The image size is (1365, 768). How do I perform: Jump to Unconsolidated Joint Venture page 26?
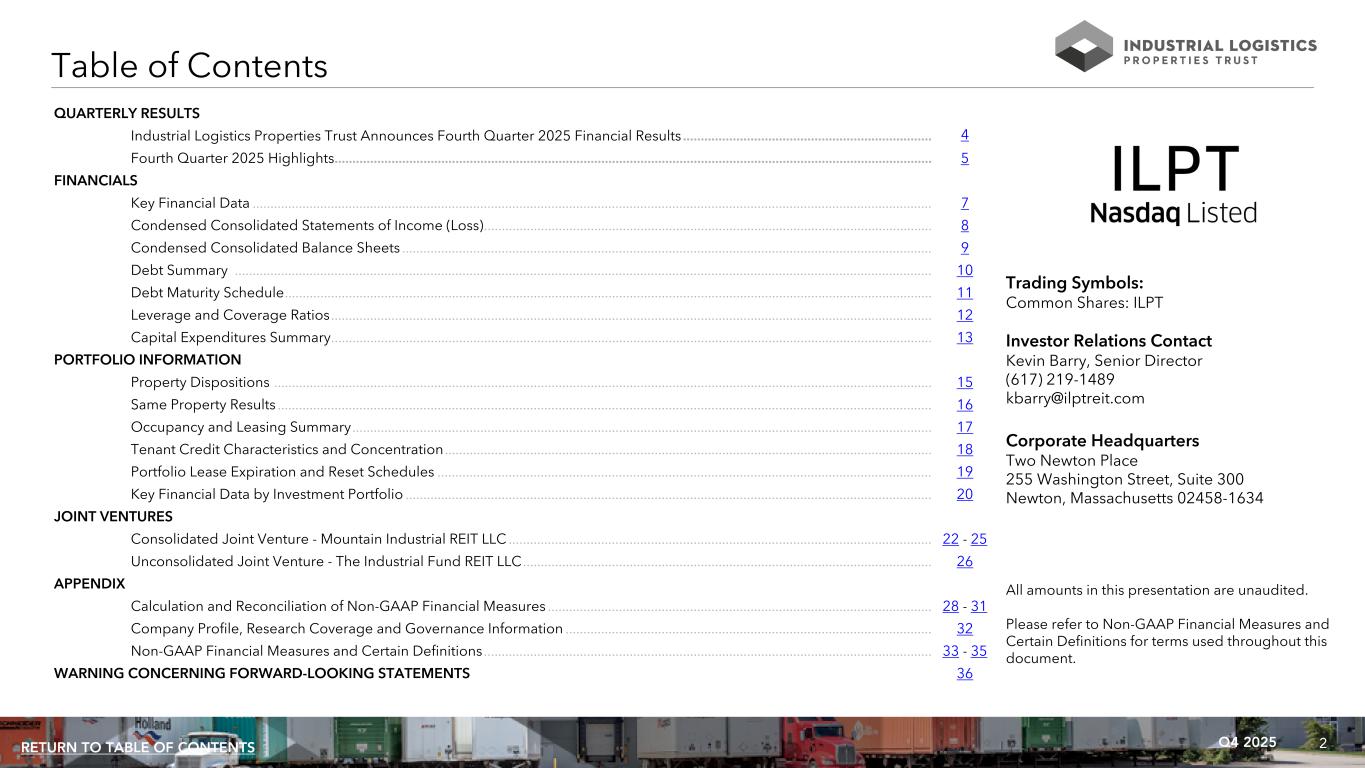click(964, 562)
